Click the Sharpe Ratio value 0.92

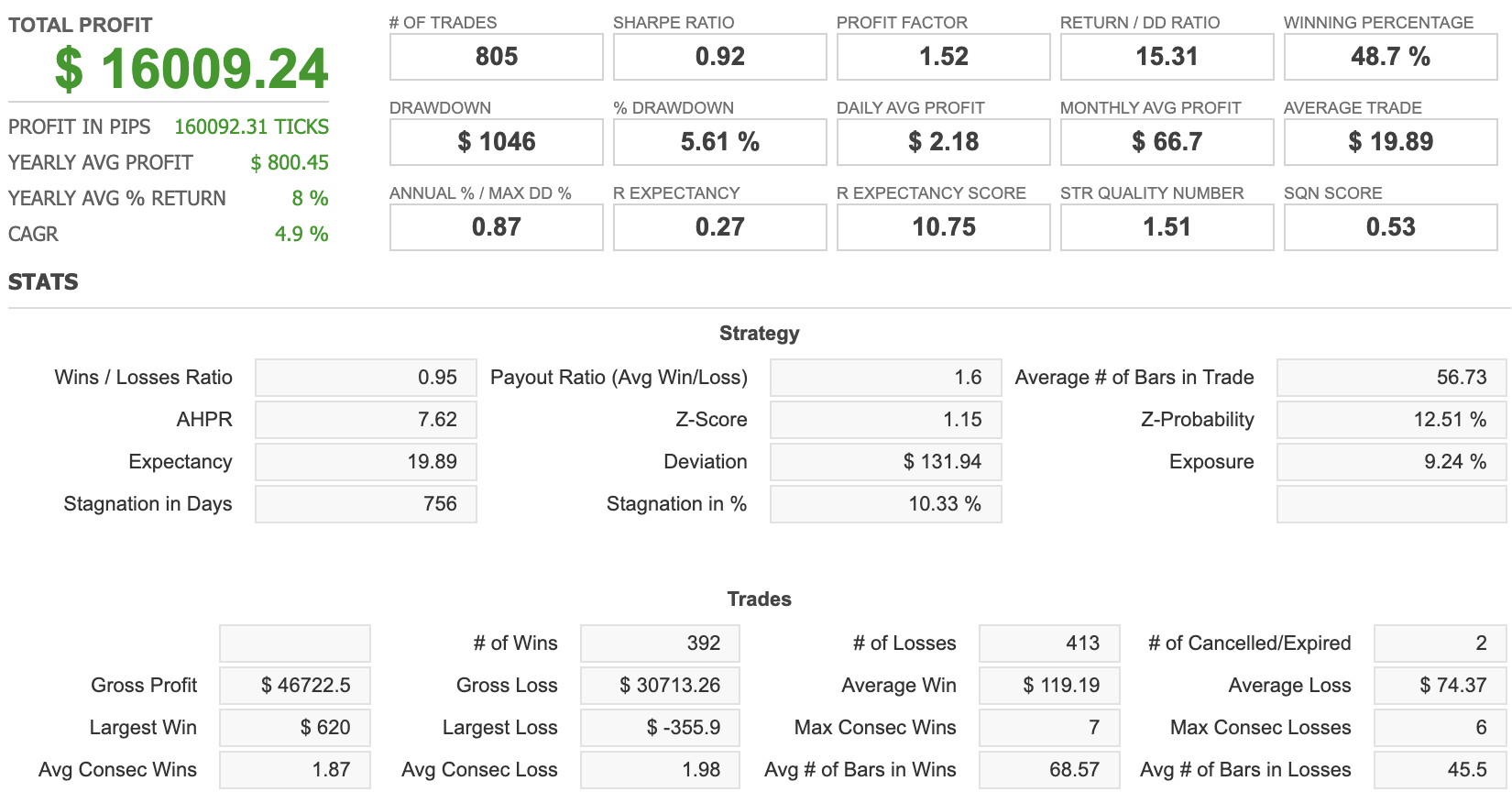point(719,57)
